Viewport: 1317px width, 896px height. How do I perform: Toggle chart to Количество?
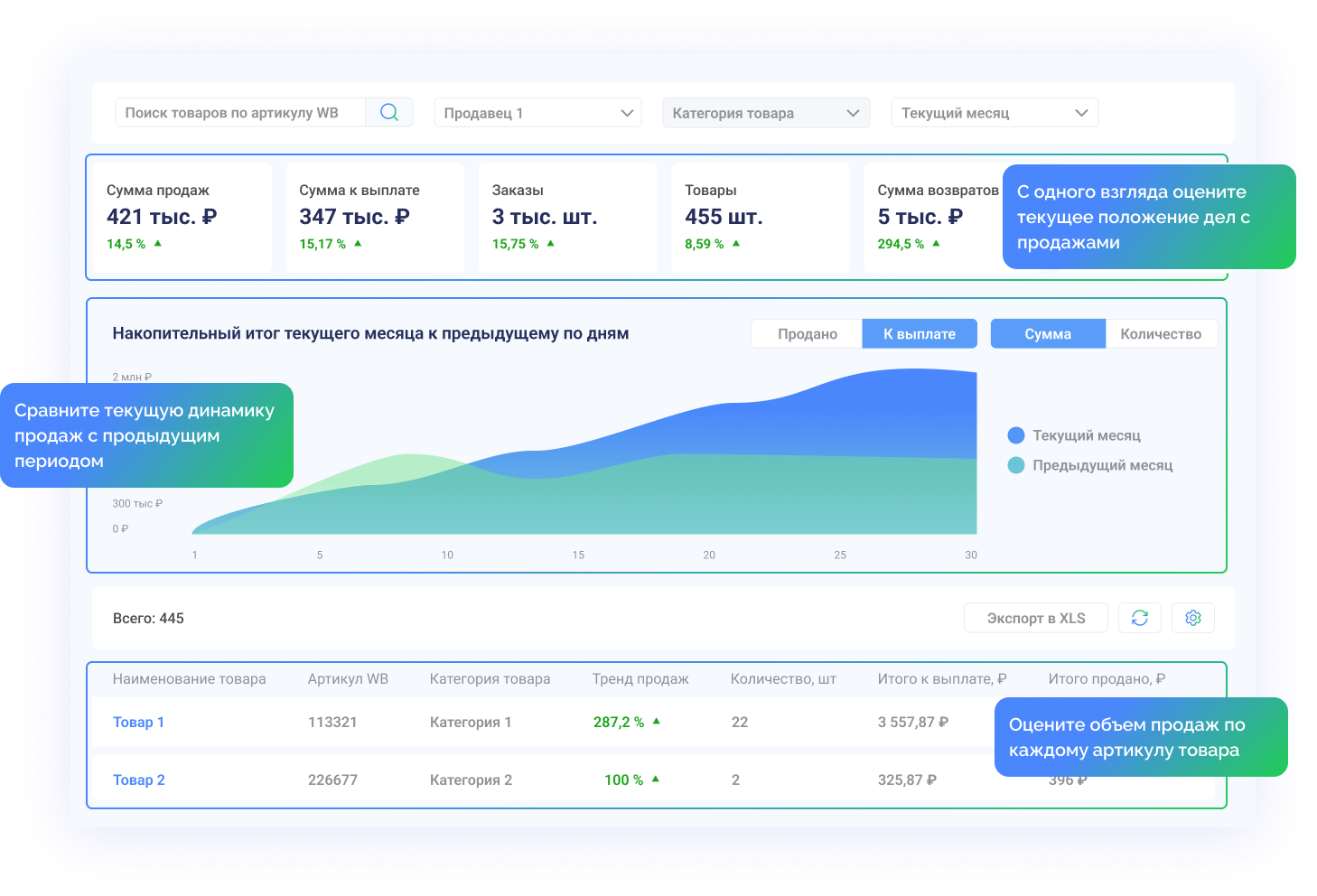(1161, 333)
